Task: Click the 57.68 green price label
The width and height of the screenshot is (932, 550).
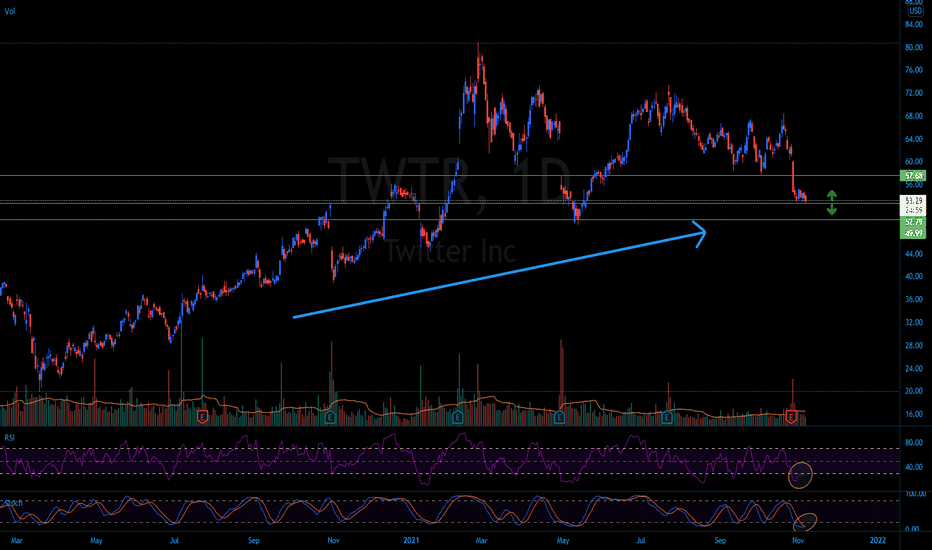Action: click(914, 175)
